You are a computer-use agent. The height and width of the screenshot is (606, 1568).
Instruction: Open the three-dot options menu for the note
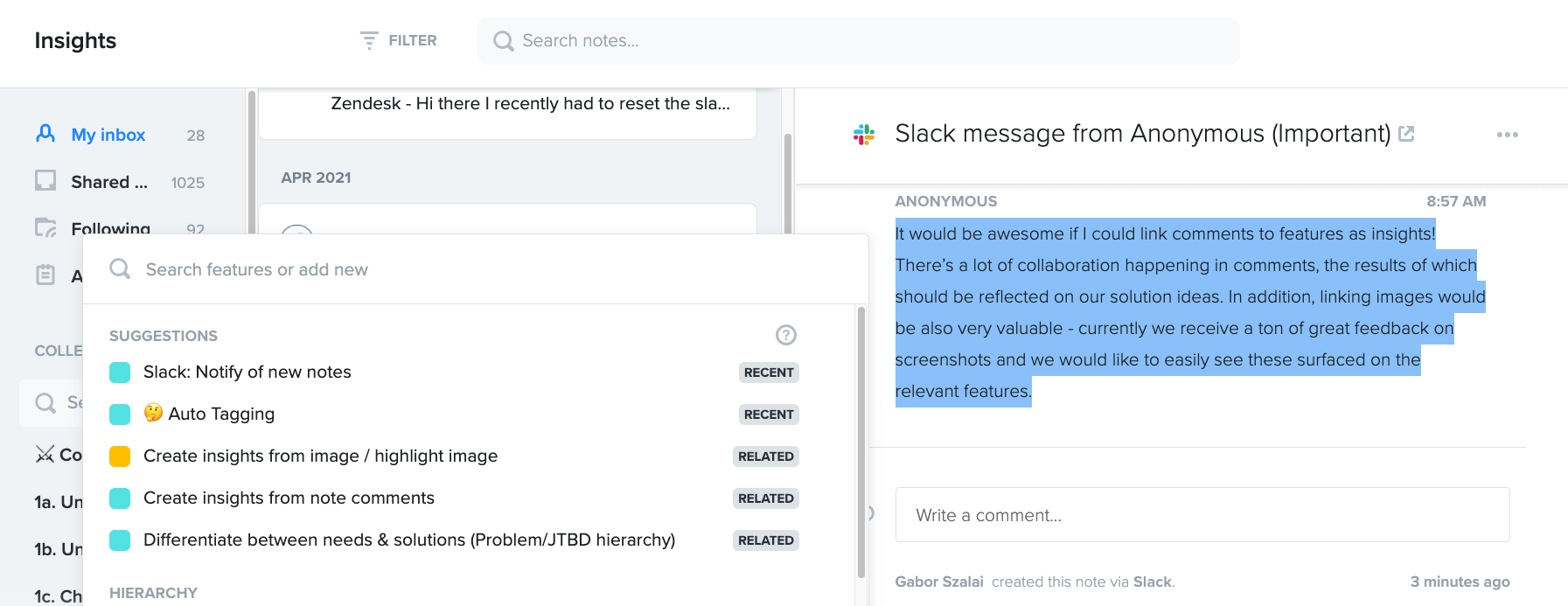(1507, 134)
